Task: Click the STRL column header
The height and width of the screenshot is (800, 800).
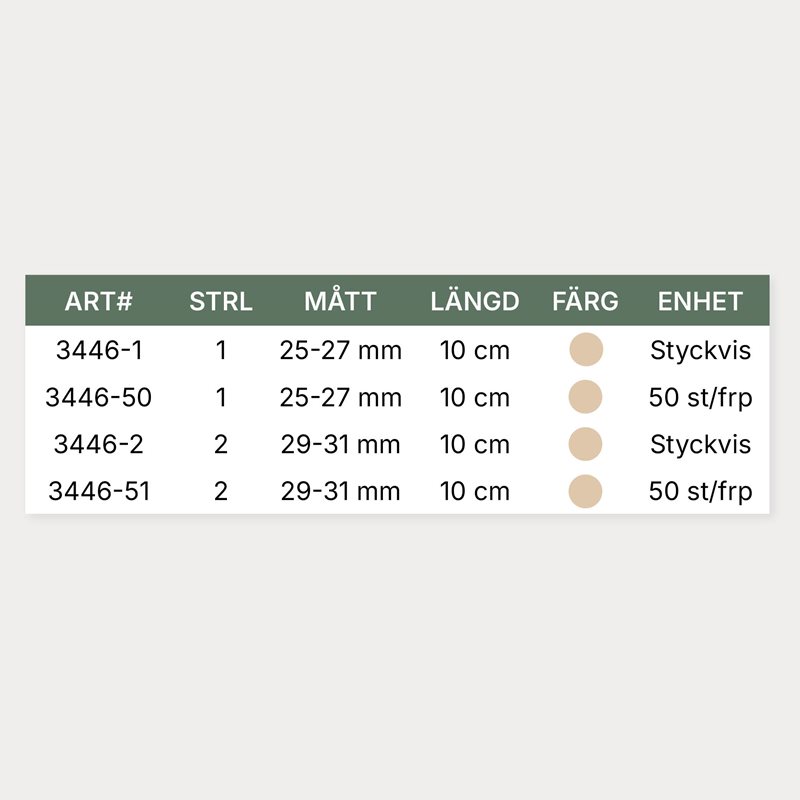Action: [221, 301]
